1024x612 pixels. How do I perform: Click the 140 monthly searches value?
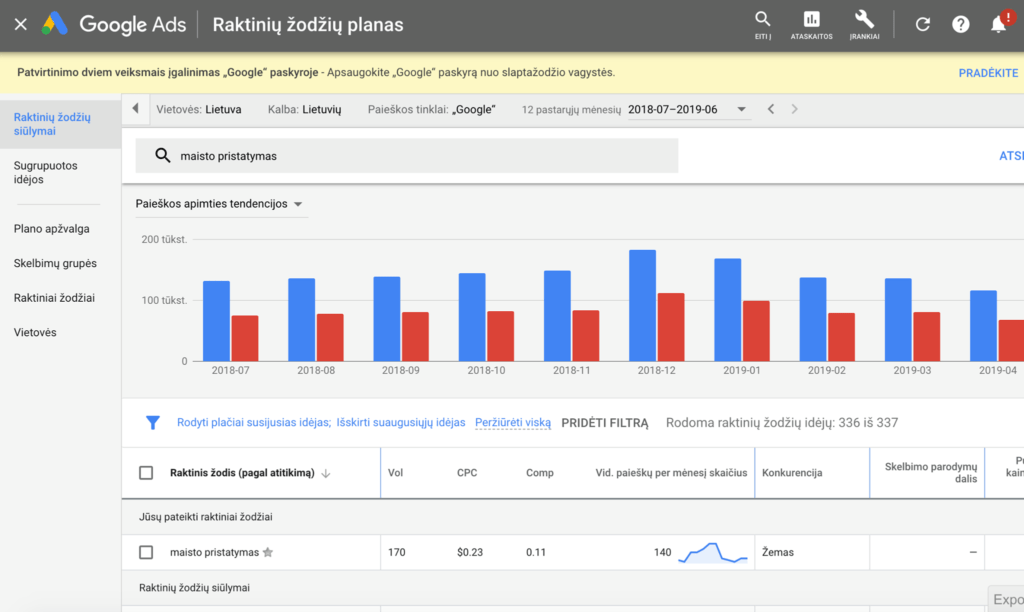tap(662, 553)
